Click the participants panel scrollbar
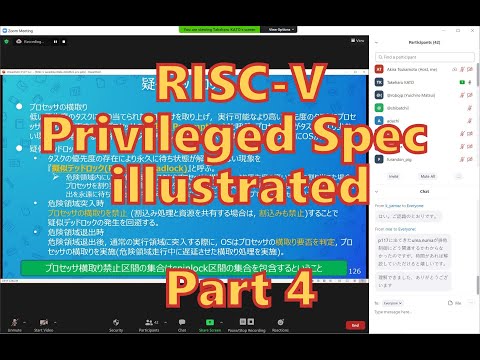The width and height of the screenshot is (480, 360). [x=478, y=74]
